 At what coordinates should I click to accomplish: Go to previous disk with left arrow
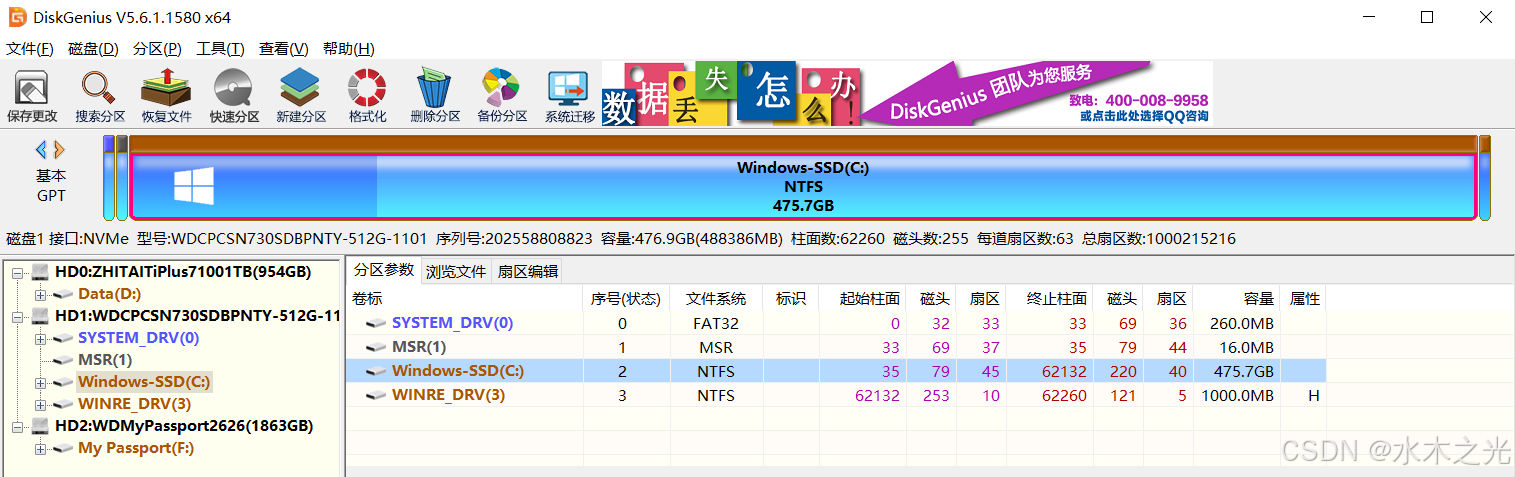pyautogui.click(x=41, y=150)
